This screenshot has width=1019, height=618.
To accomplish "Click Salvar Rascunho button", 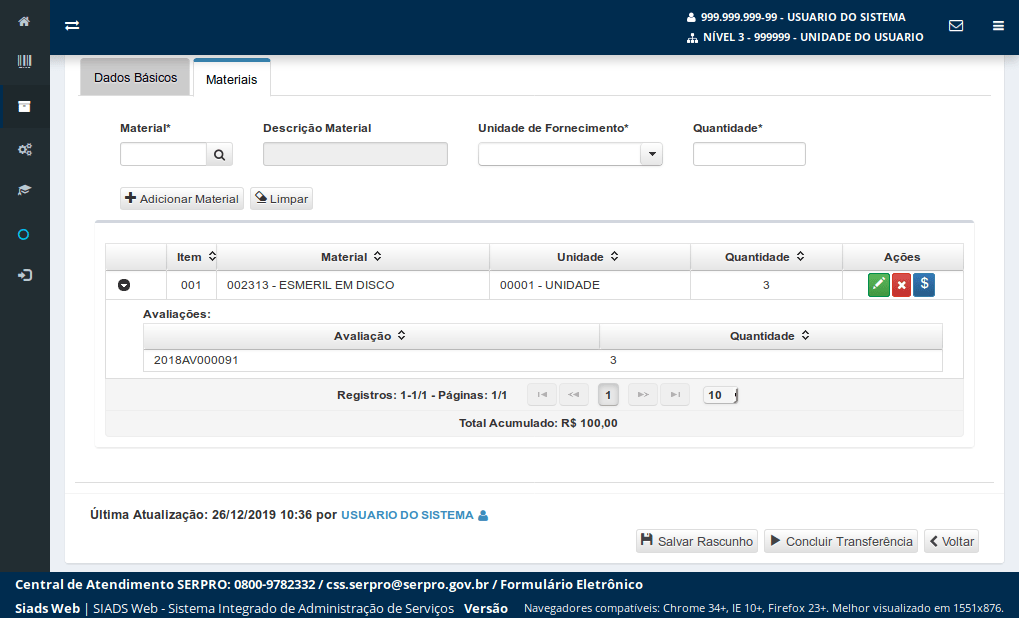I will (x=697, y=541).
